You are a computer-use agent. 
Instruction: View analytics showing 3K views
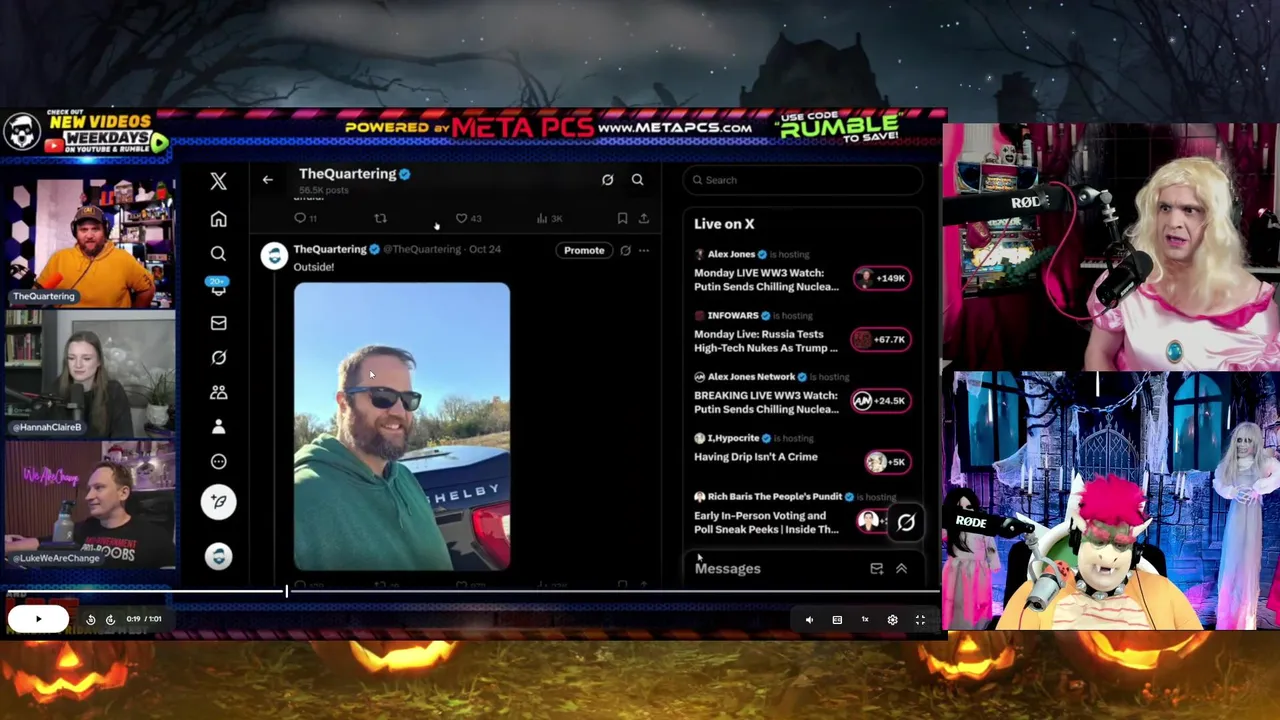coord(549,218)
